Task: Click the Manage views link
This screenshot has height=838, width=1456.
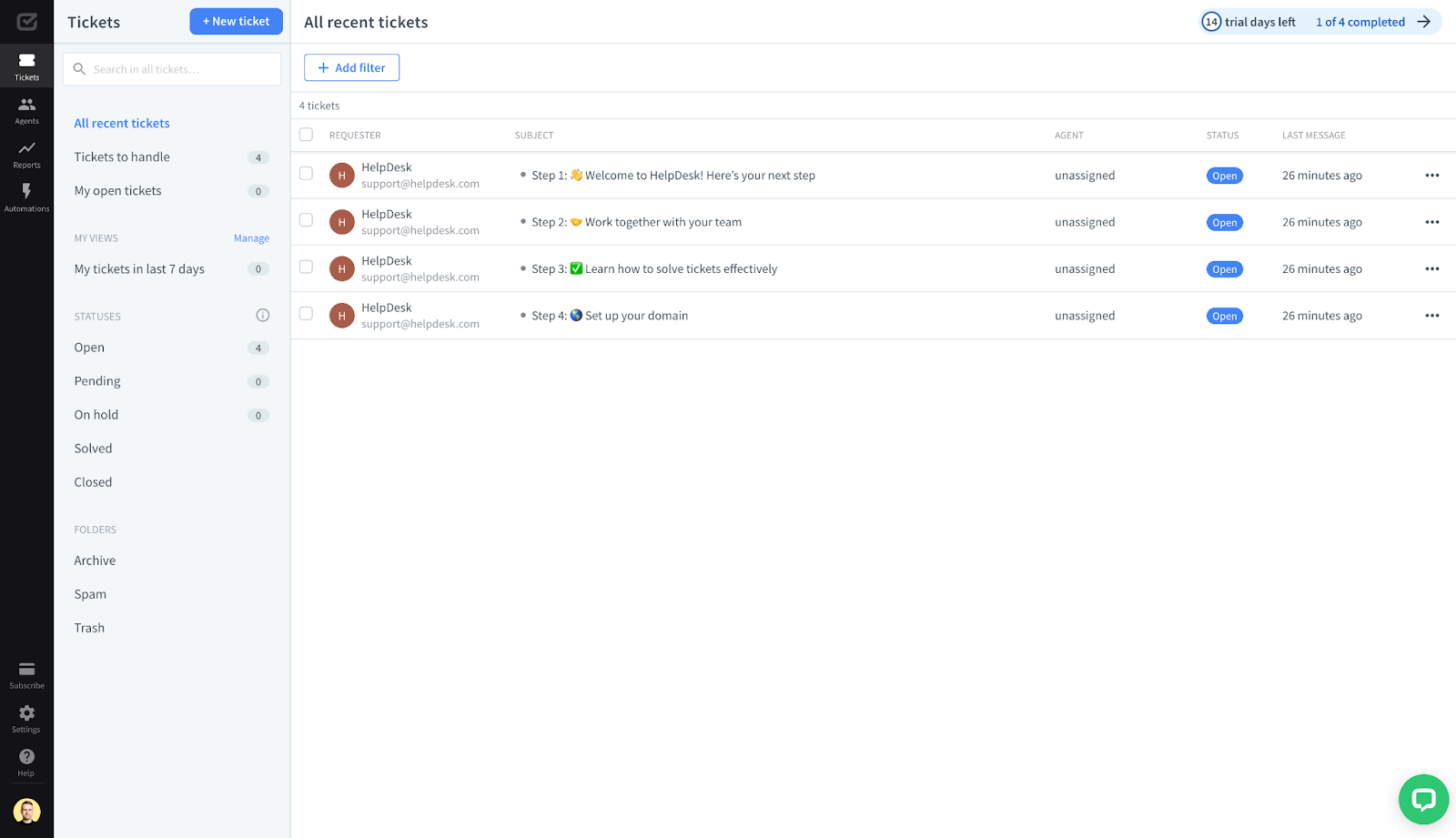Action: pos(251,238)
